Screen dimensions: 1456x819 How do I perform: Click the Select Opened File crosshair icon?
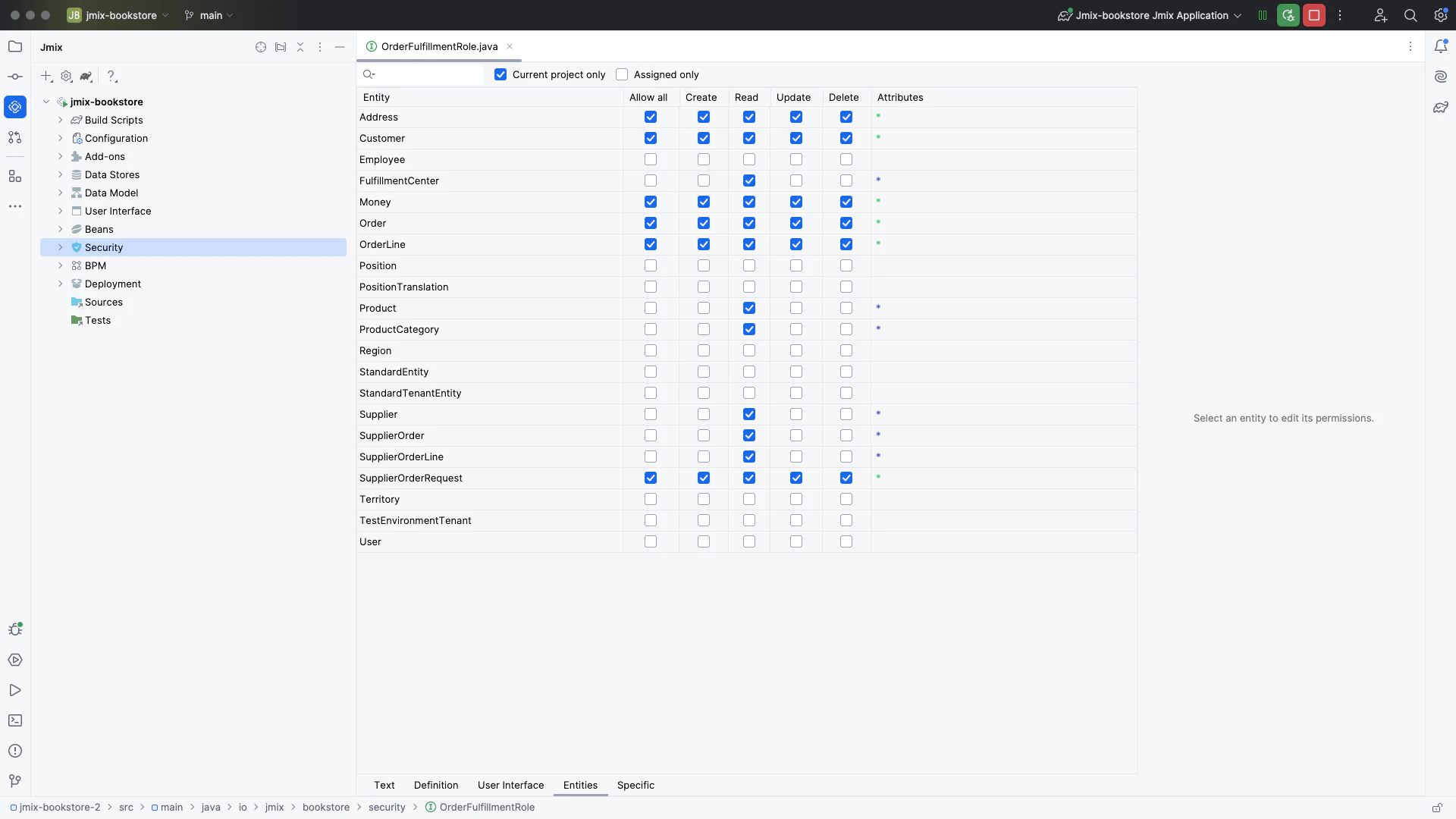coord(261,46)
